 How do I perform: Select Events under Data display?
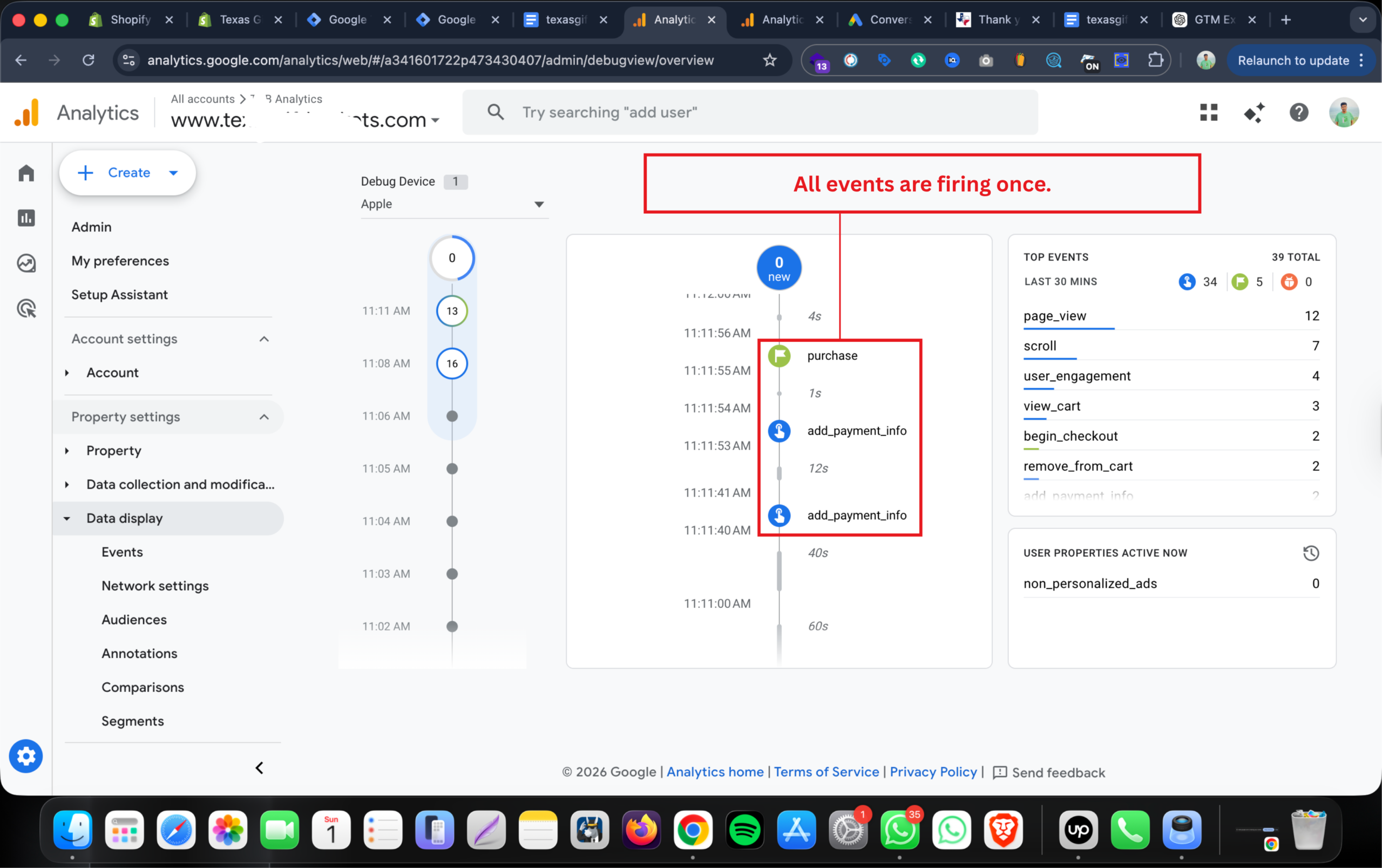point(122,552)
